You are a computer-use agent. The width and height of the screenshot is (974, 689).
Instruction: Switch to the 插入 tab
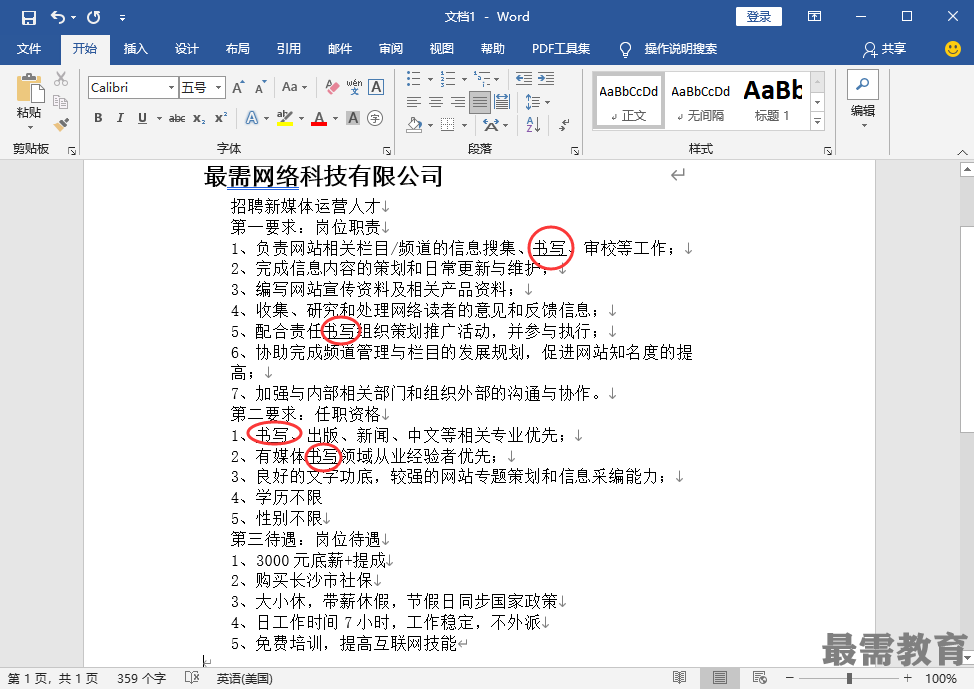point(135,49)
